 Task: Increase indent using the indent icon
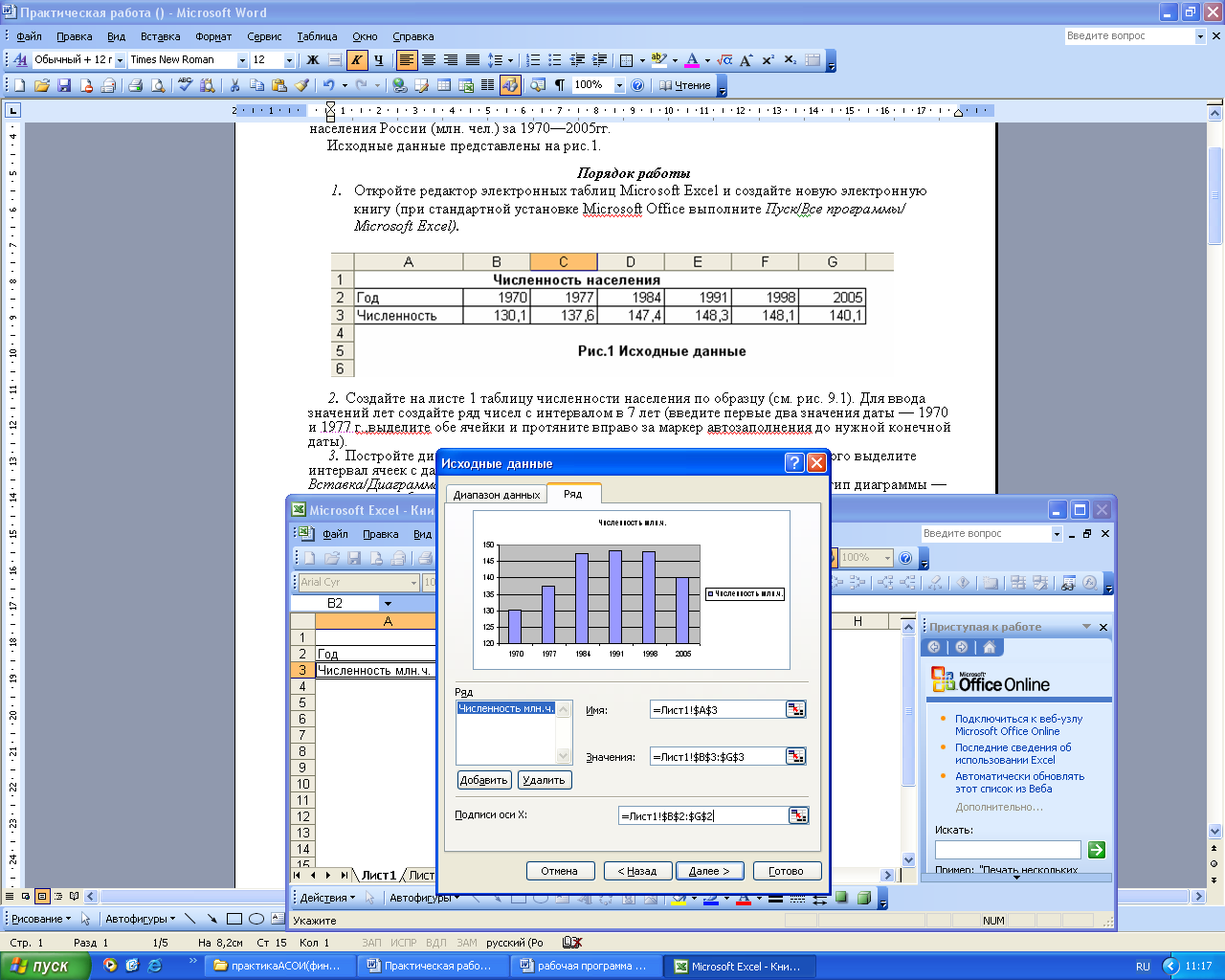pyautogui.click(x=599, y=59)
